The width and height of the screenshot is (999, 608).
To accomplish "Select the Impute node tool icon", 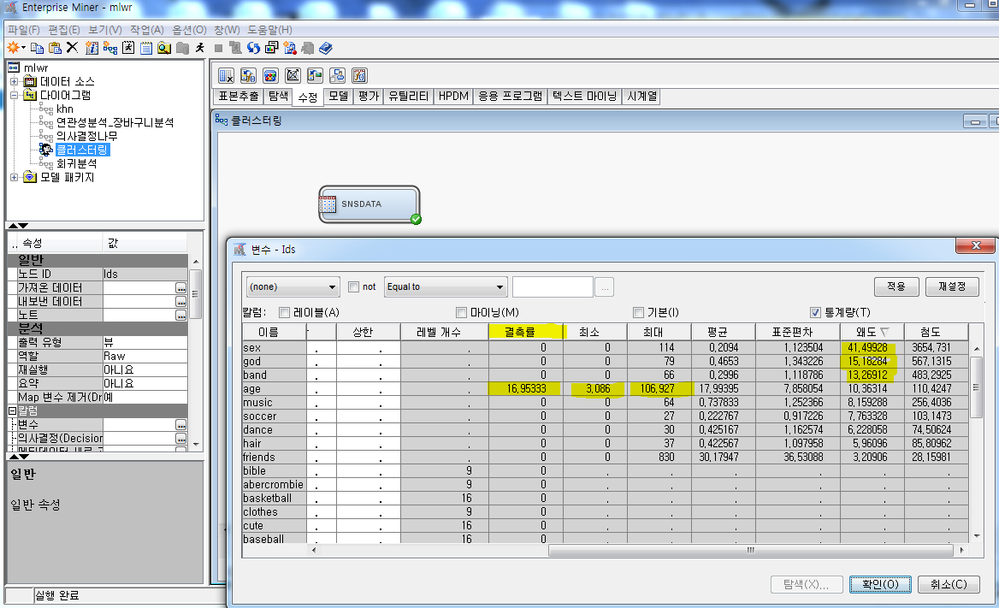I will (x=248, y=76).
